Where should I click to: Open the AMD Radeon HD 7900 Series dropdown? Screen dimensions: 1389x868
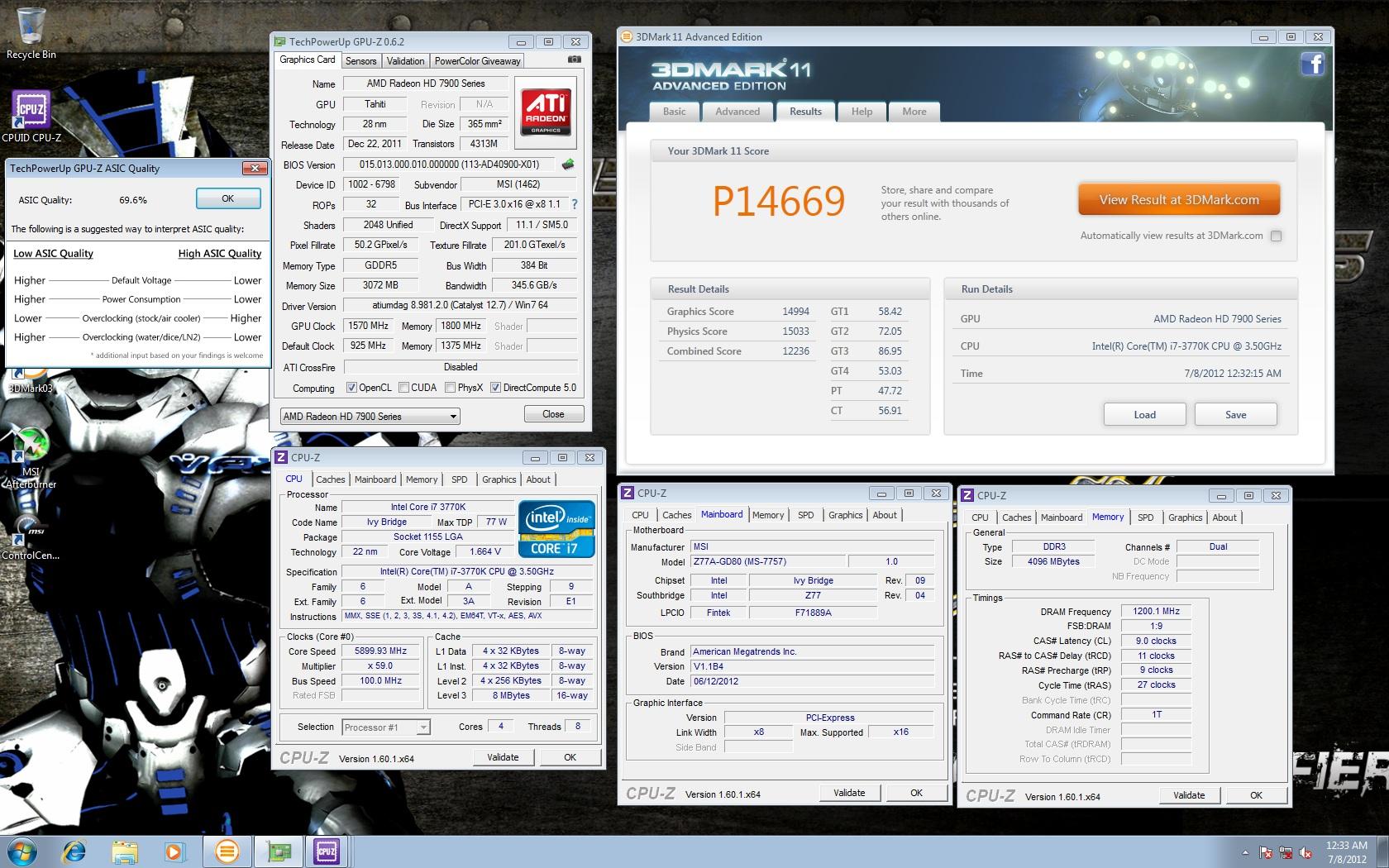pos(370,416)
